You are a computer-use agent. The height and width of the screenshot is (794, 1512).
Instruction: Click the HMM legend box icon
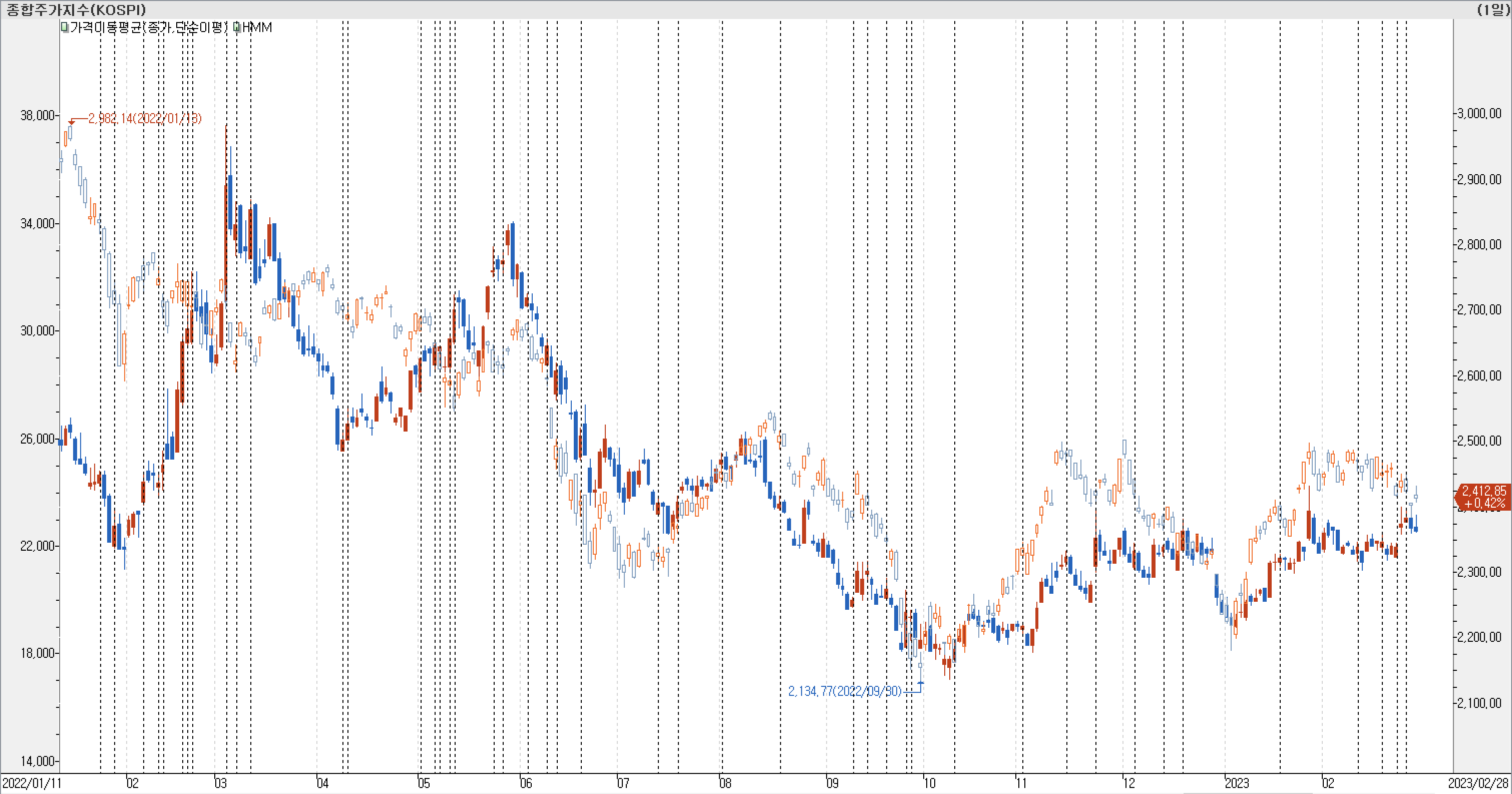coord(236,27)
